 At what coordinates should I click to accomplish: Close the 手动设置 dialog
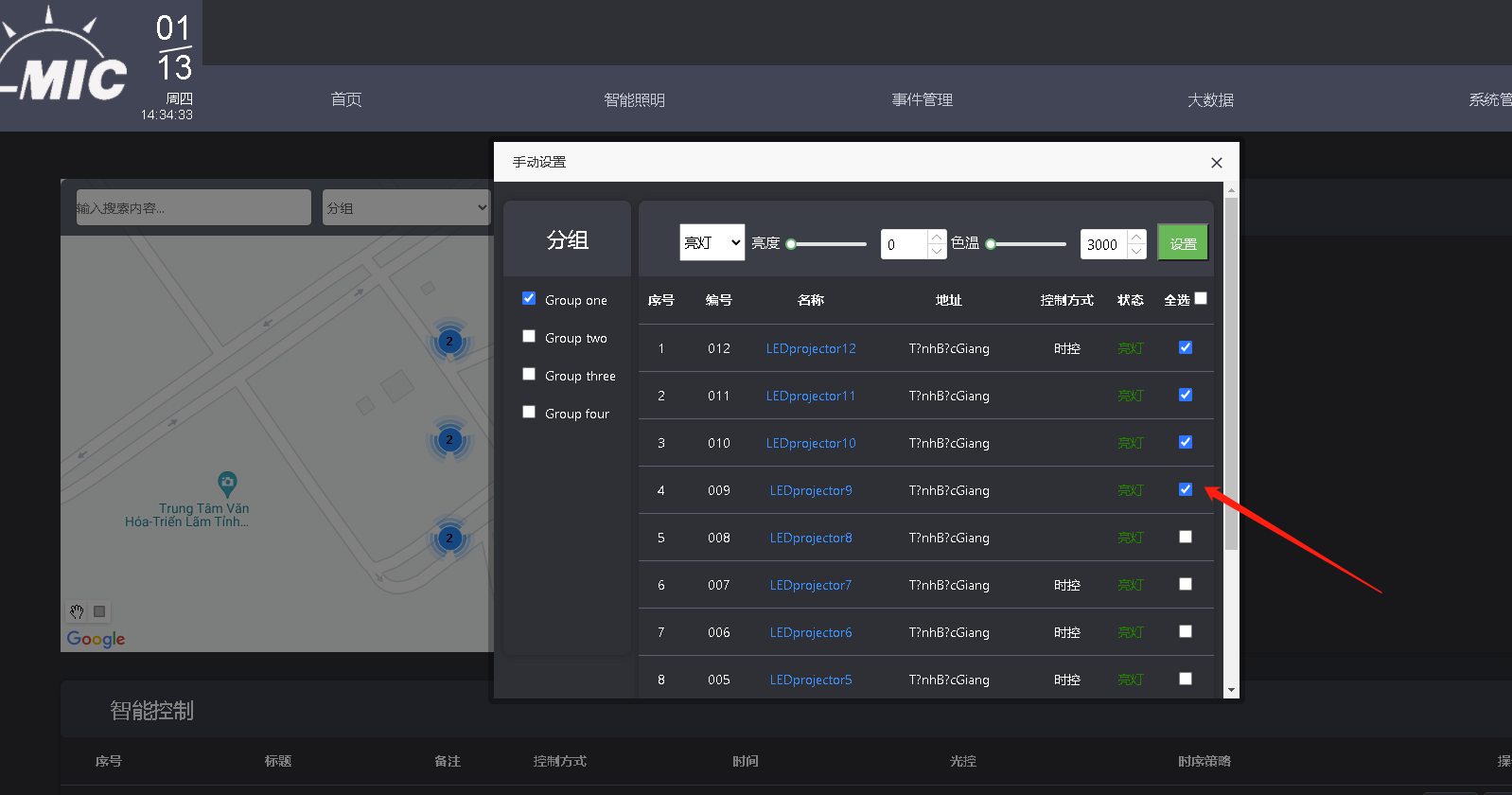pos(1217,163)
